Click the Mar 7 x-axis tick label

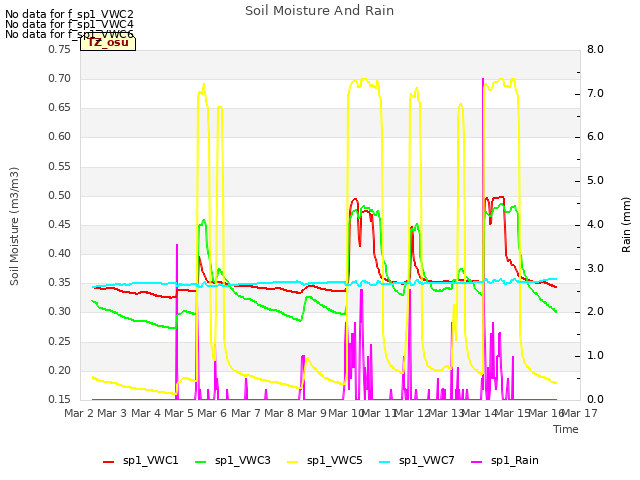tap(246, 413)
